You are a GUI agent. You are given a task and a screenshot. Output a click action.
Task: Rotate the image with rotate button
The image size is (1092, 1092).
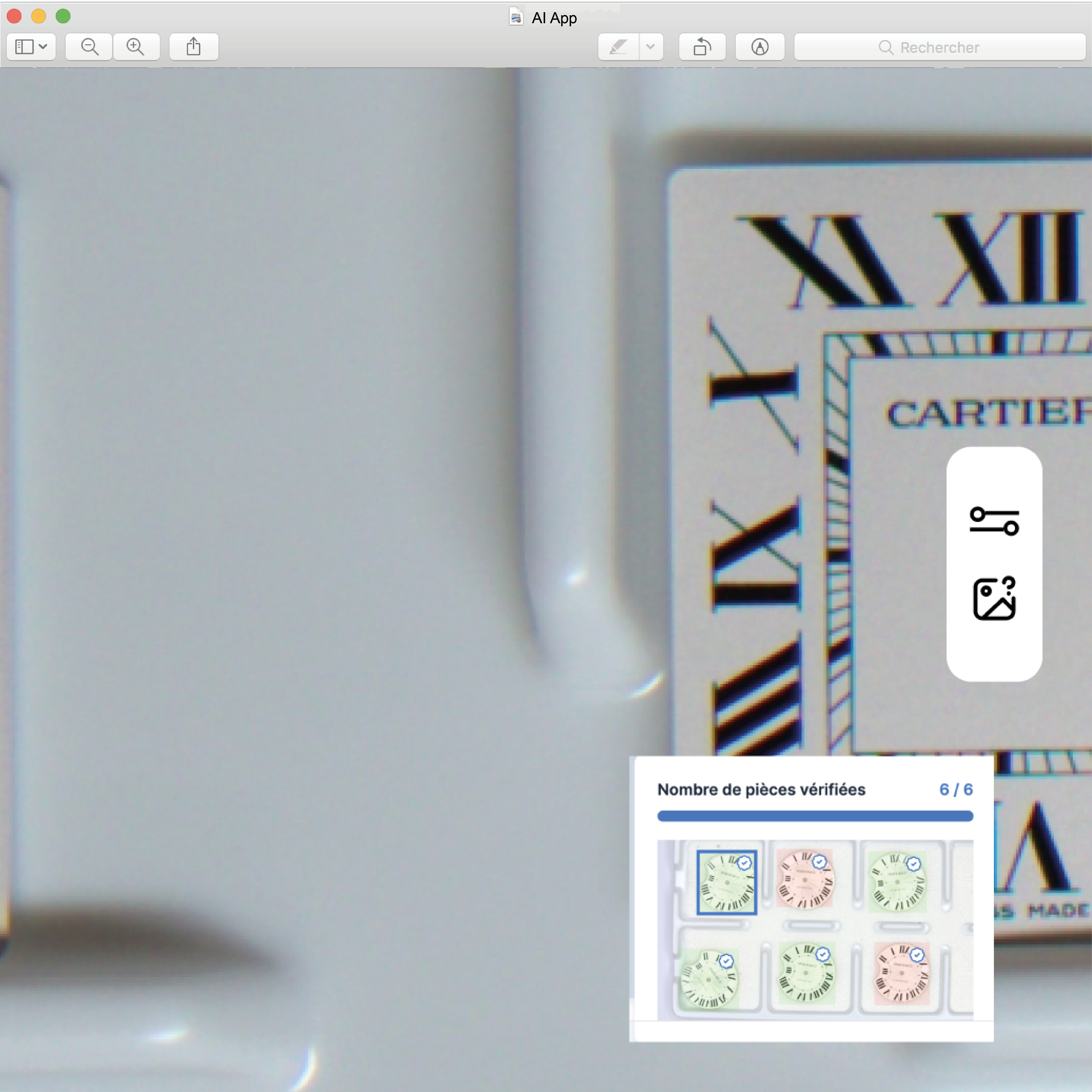pos(702,47)
